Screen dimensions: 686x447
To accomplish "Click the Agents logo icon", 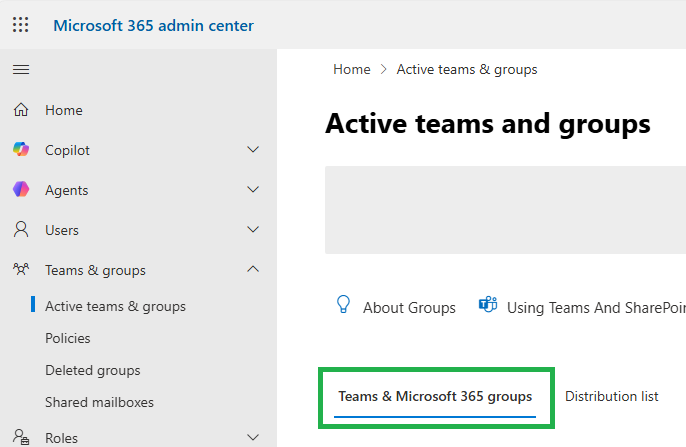I will pos(21,190).
